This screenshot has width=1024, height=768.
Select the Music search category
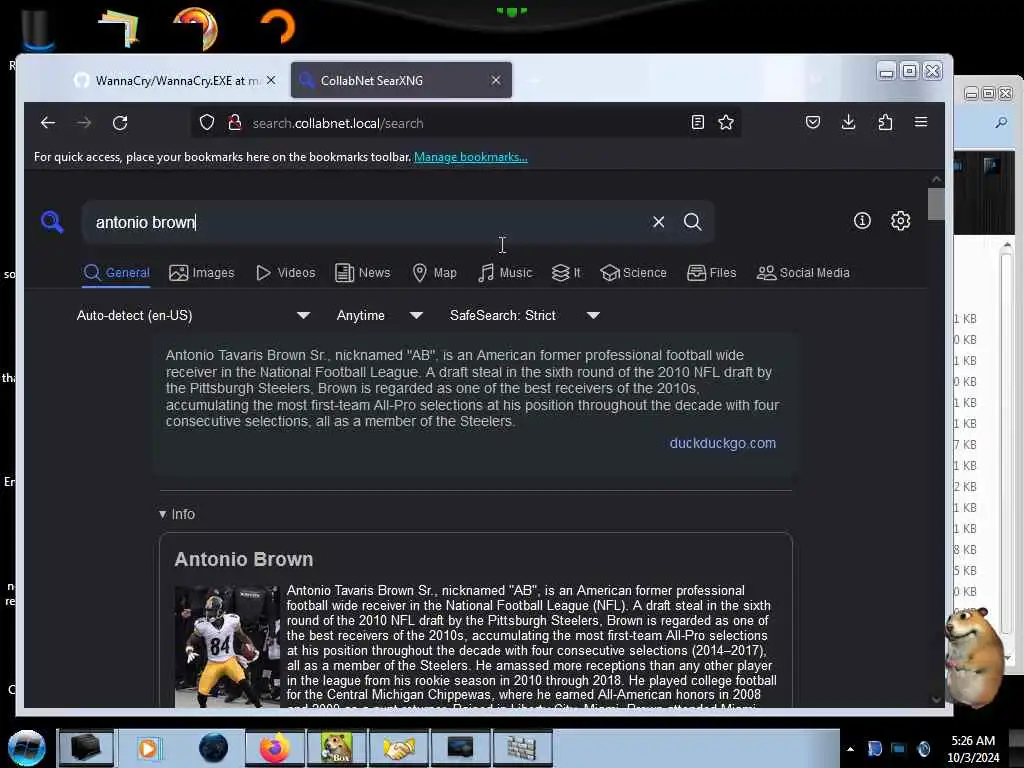pyautogui.click(x=505, y=273)
